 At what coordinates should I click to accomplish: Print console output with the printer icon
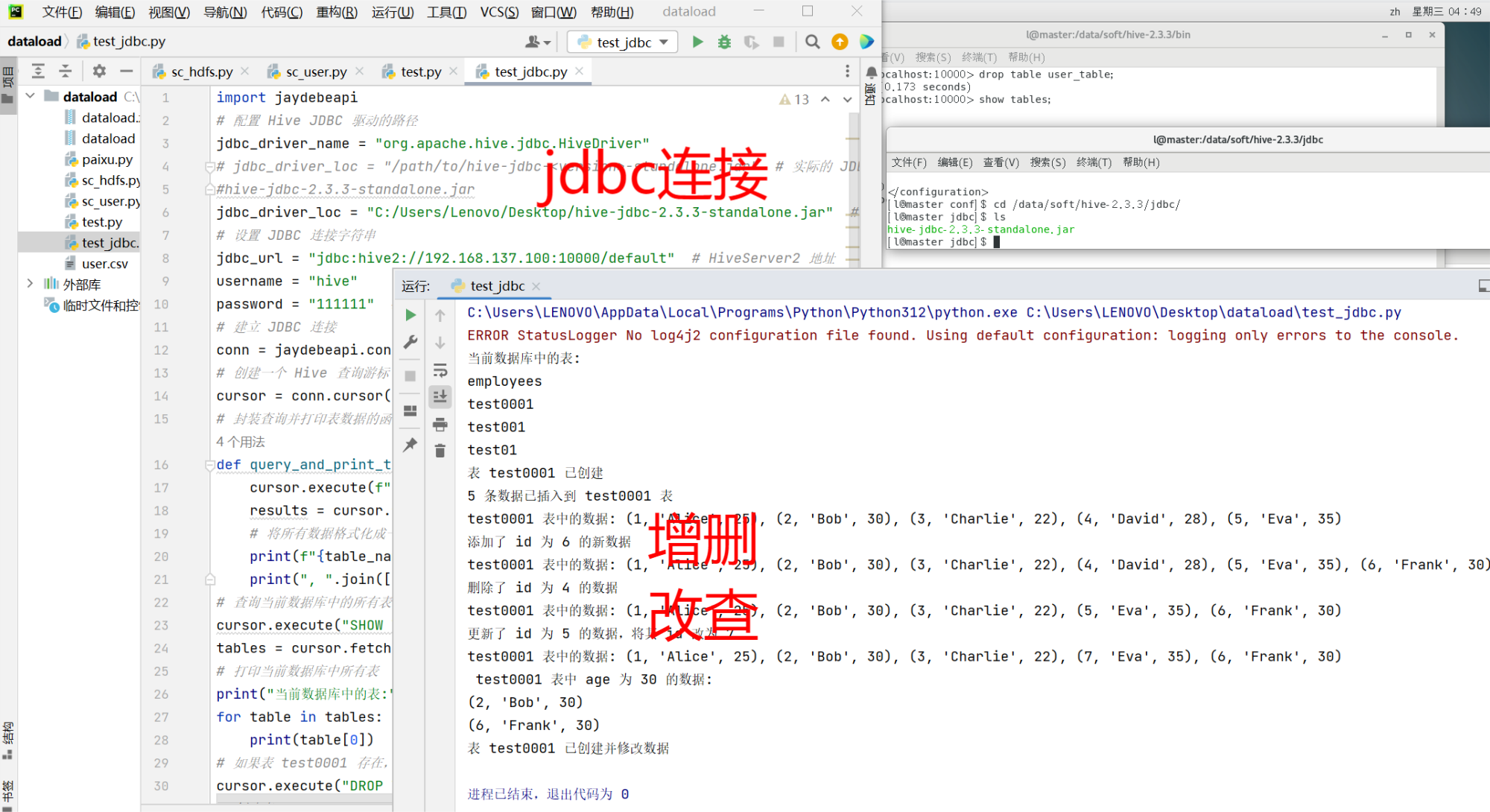[440, 425]
